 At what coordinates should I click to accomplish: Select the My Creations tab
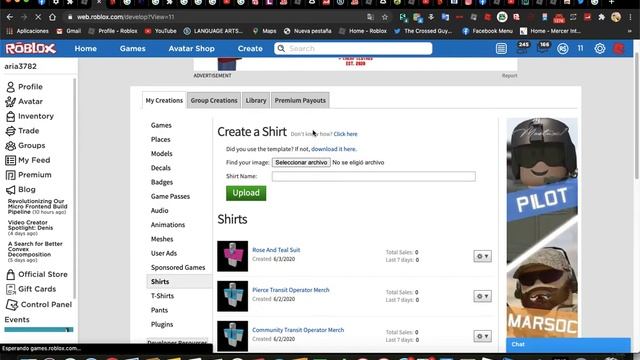(164, 100)
